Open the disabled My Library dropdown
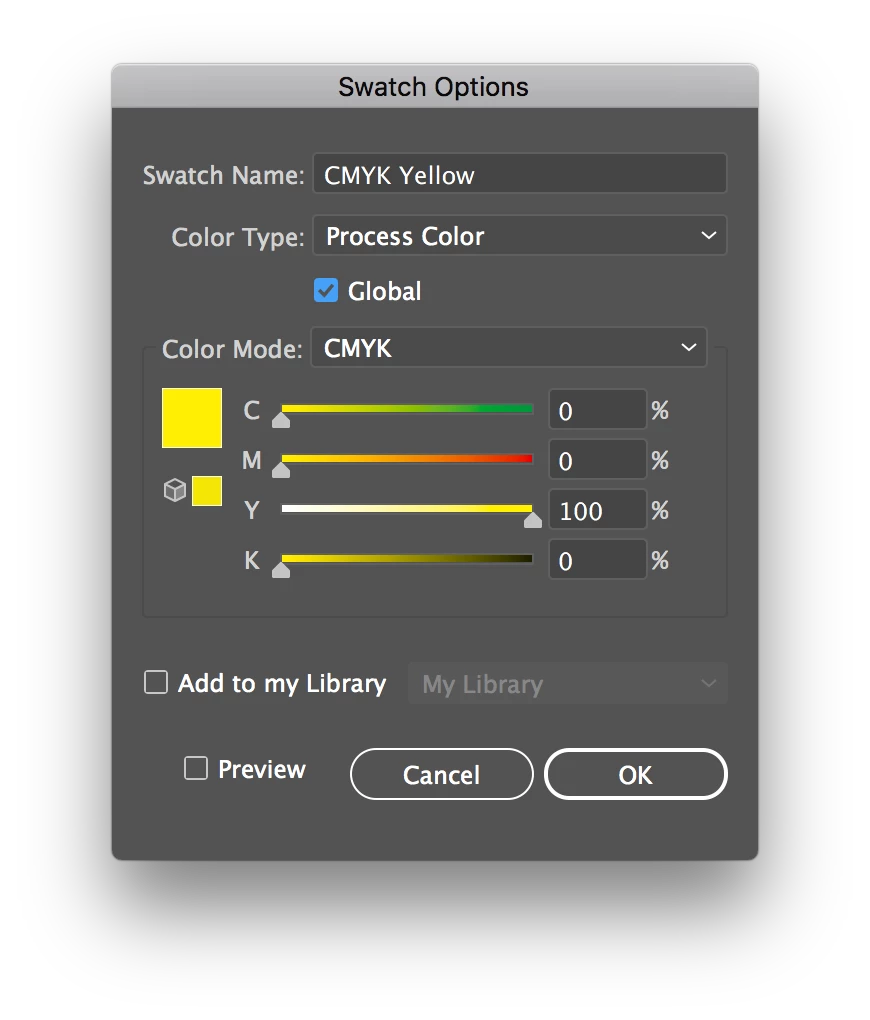870x1020 pixels. [567, 684]
